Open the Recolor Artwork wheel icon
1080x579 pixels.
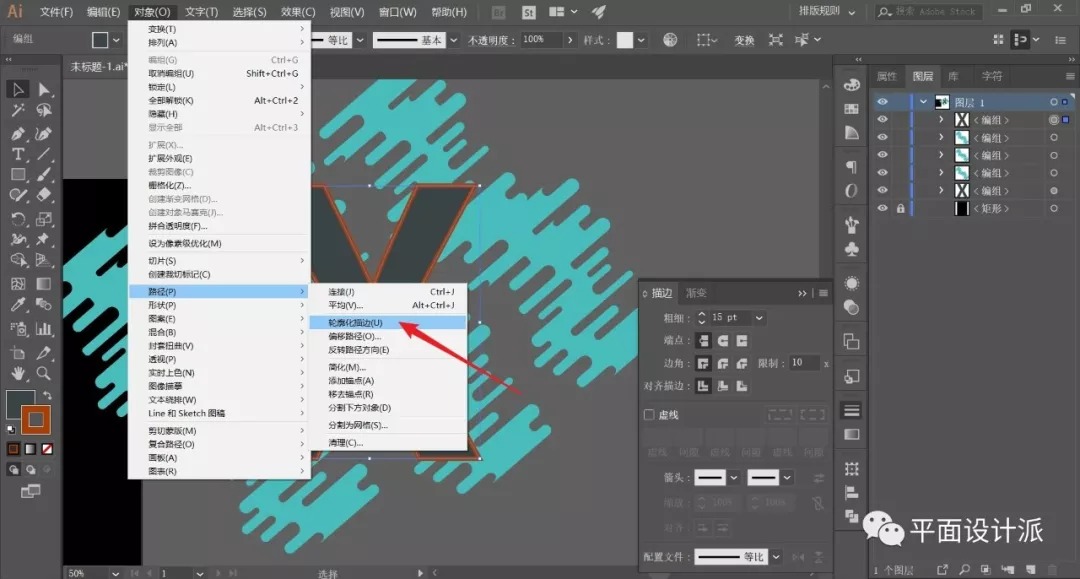pyautogui.click(x=670, y=40)
